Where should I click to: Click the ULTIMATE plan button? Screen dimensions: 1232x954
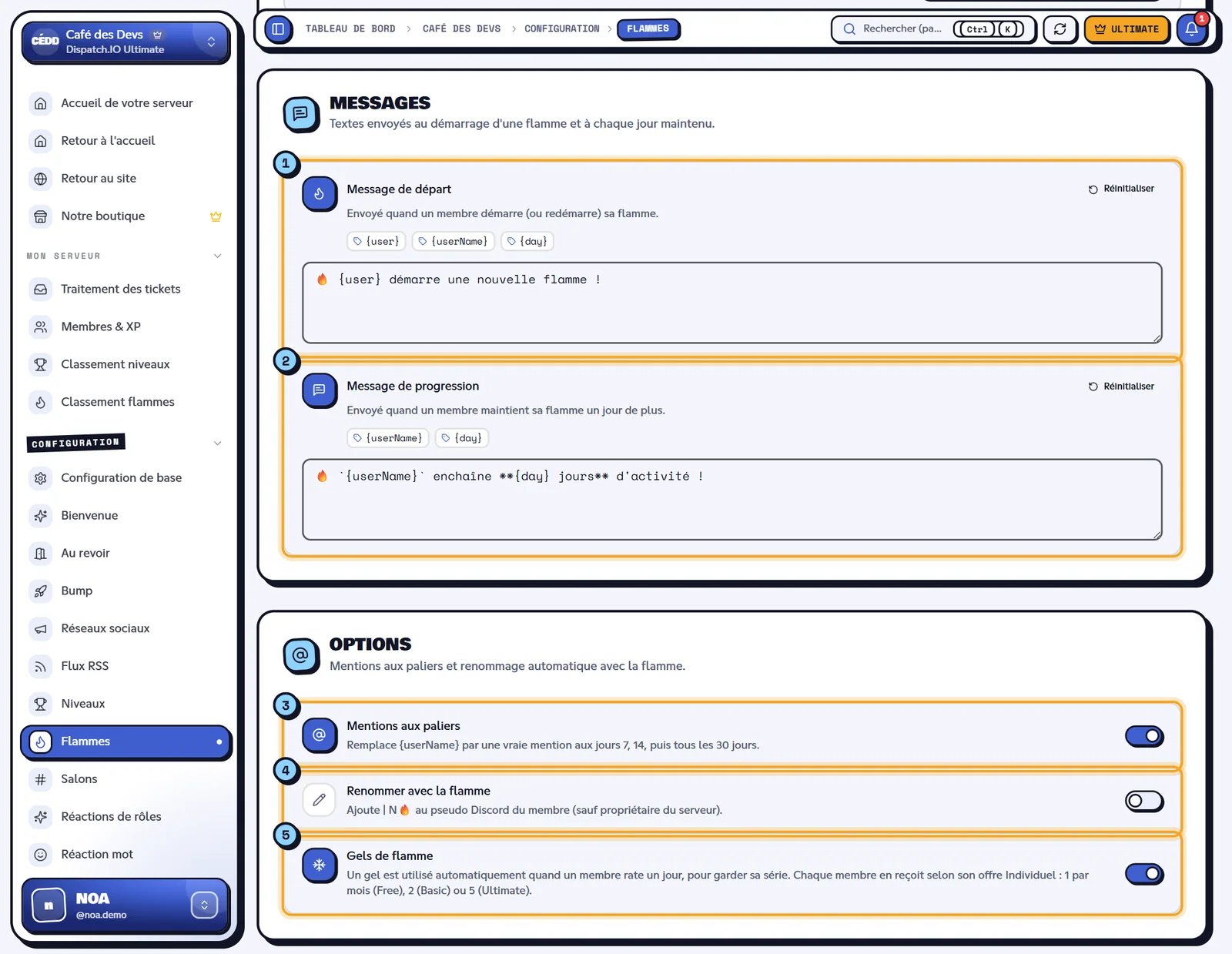[1127, 29]
